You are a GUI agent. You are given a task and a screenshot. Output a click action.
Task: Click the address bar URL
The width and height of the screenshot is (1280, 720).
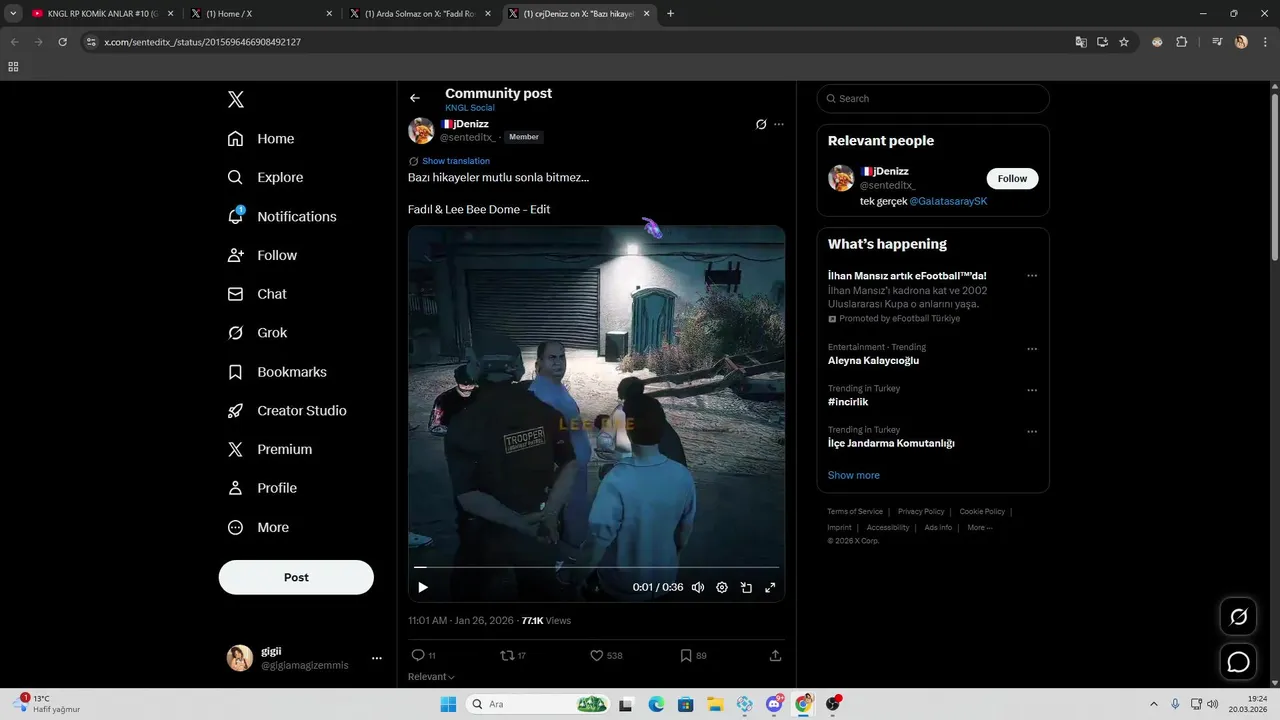click(x=202, y=42)
